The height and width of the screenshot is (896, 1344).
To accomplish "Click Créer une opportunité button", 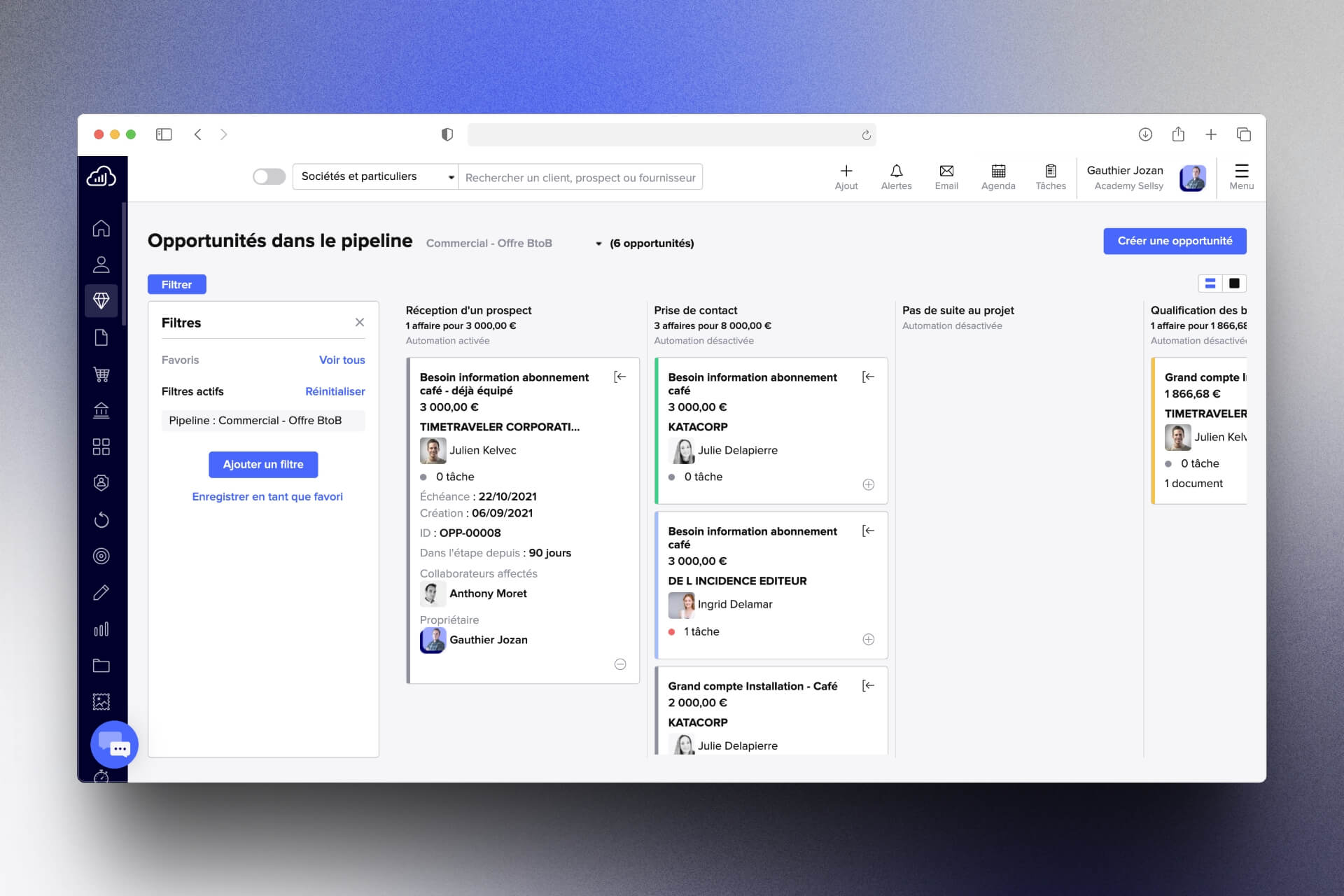I will 1175,241.
